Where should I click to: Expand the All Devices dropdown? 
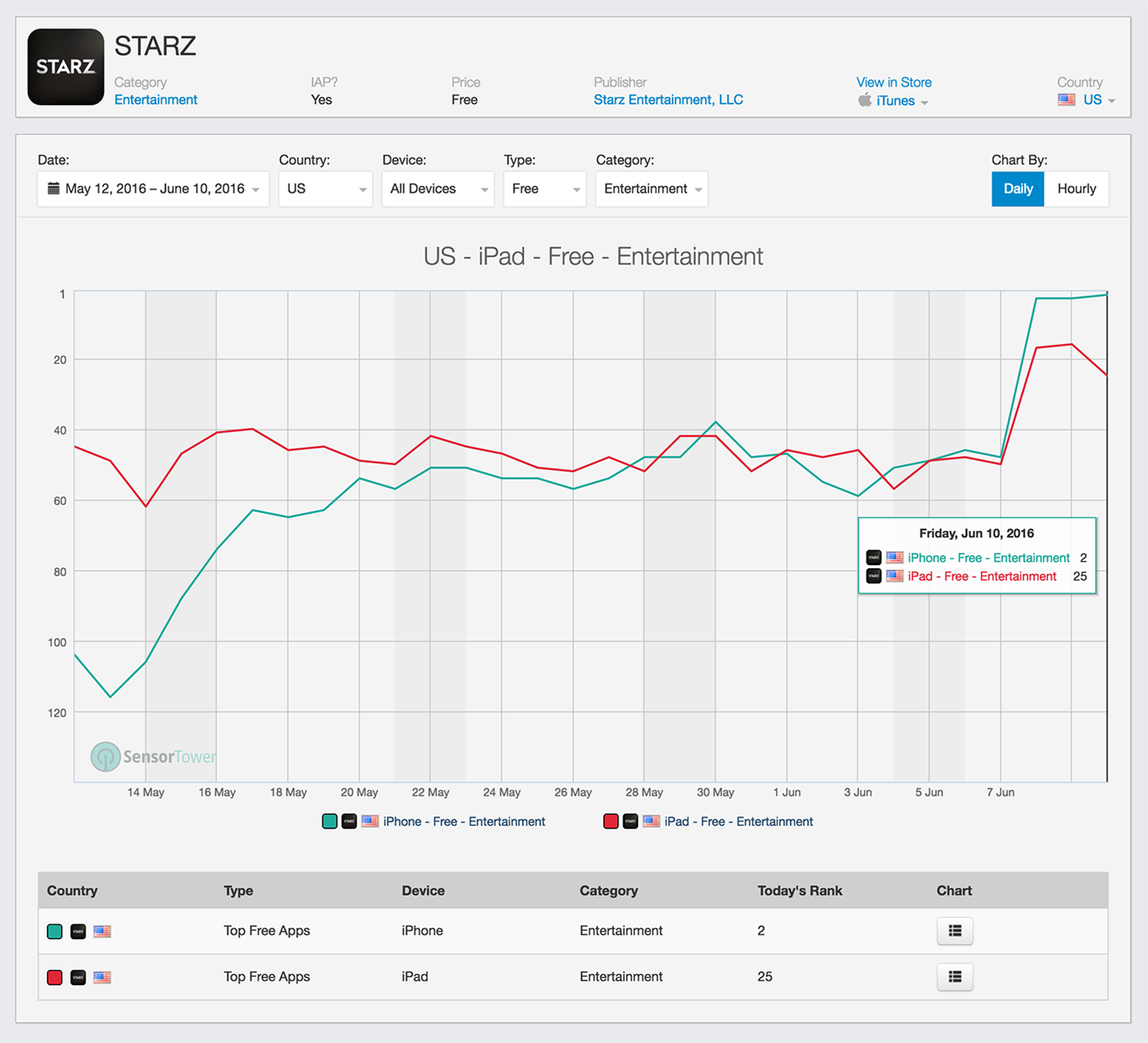click(438, 189)
